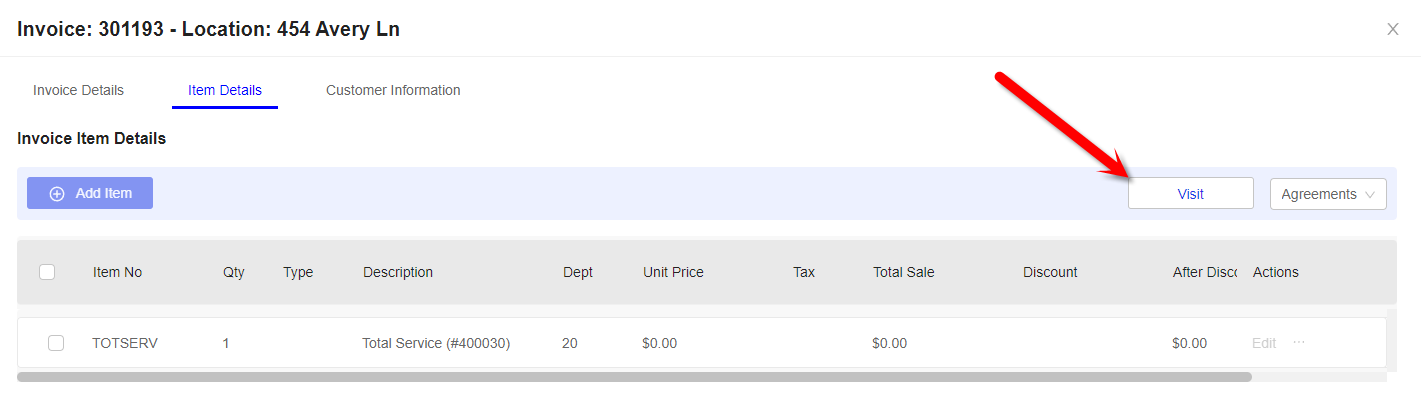Image resolution: width=1425 pixels, height=396 pixels.
Task: Click the Add Item button
Action: 90,193
